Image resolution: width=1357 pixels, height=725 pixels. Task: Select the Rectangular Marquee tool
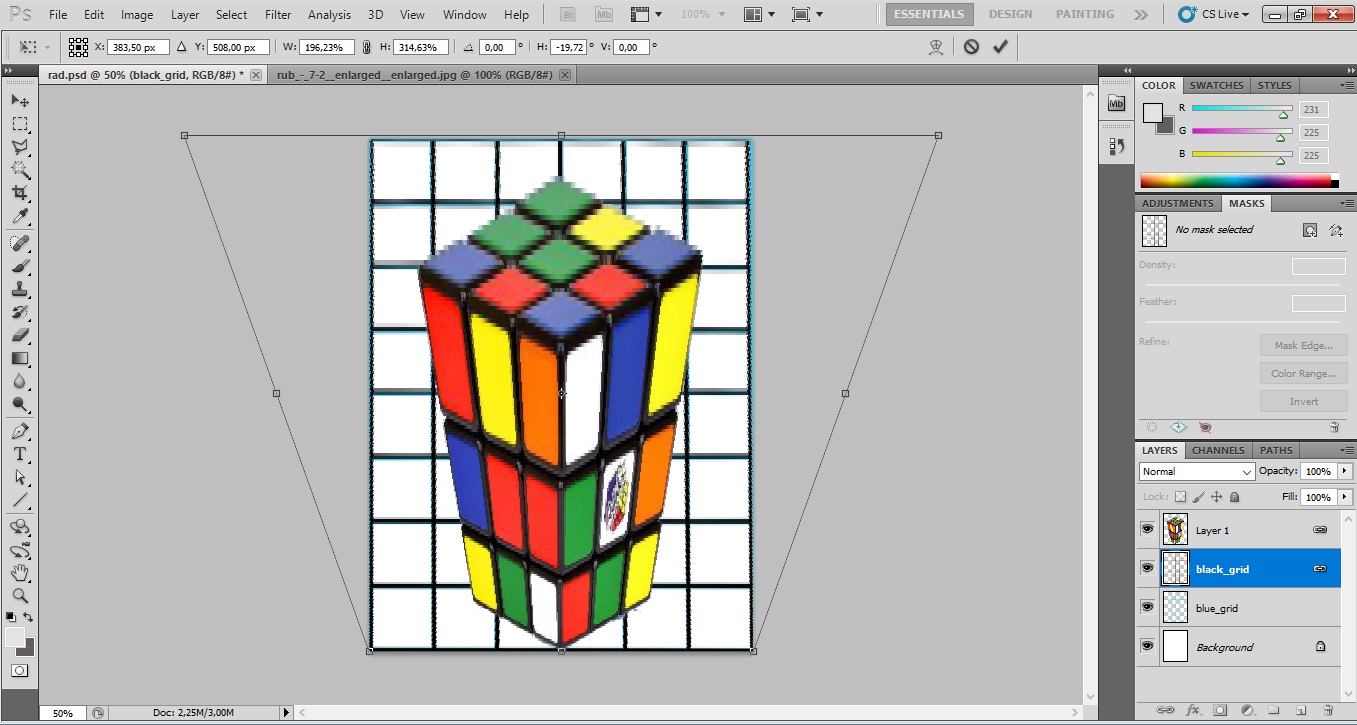[x=20, y=124]
